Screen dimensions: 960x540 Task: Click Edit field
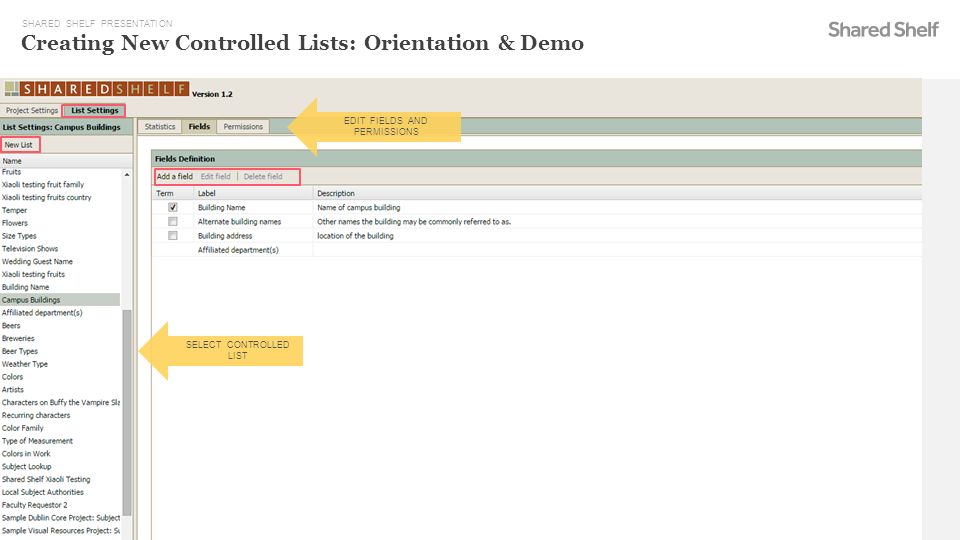point(216,176)
